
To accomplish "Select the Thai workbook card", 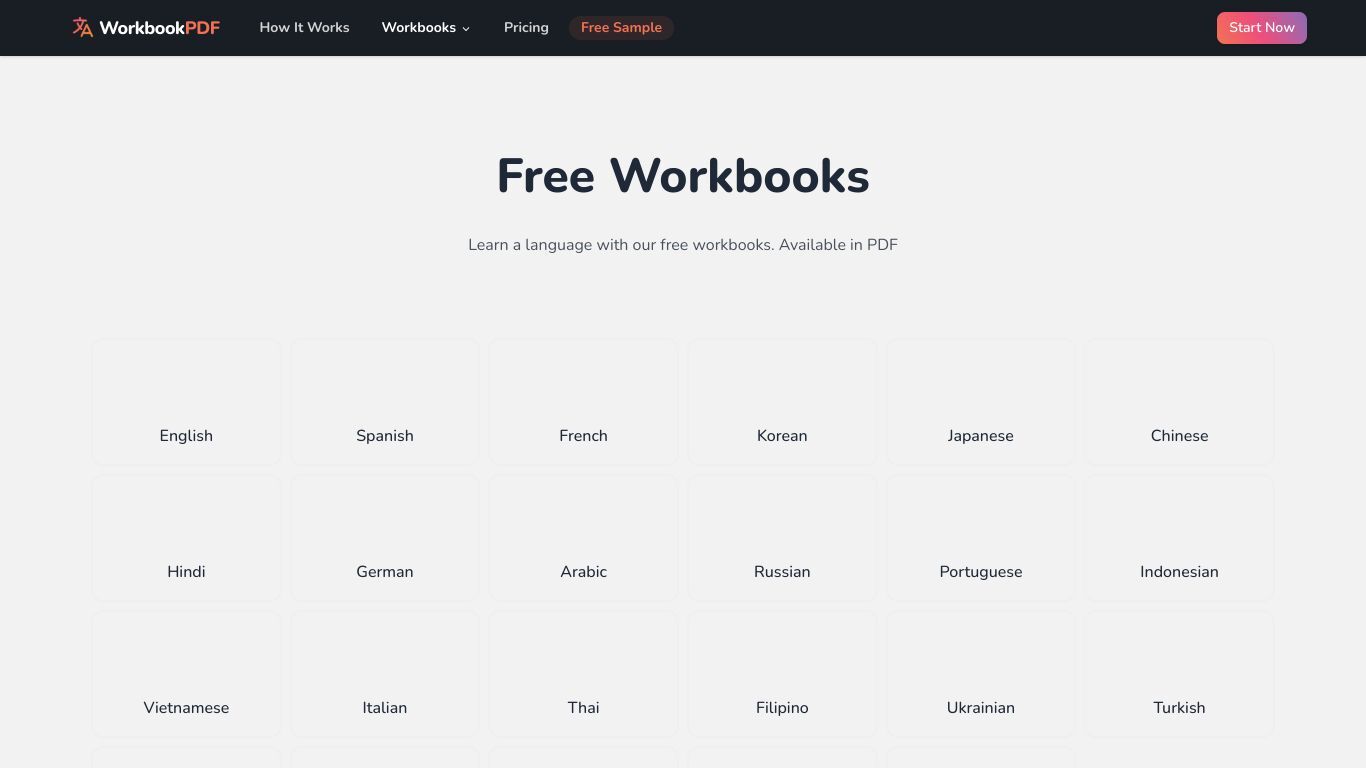I will (583, 674).
